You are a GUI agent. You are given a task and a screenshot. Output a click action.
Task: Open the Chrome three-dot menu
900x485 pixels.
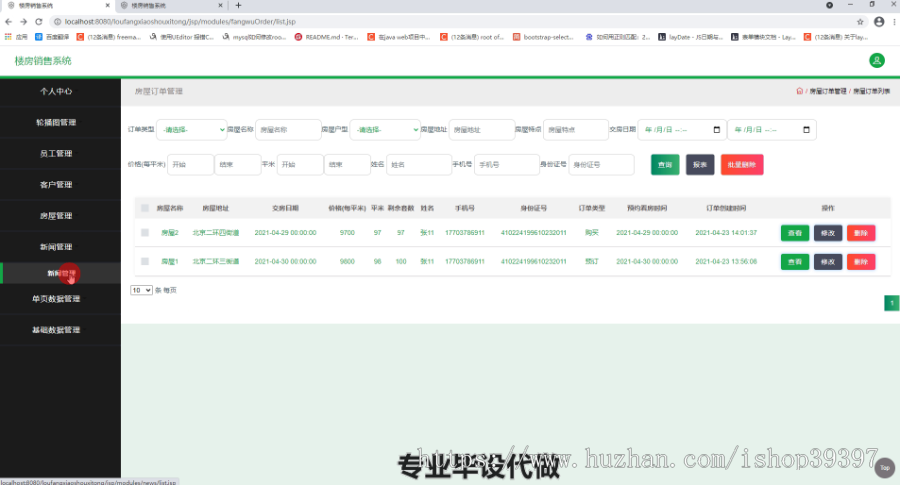click(894, 22)
